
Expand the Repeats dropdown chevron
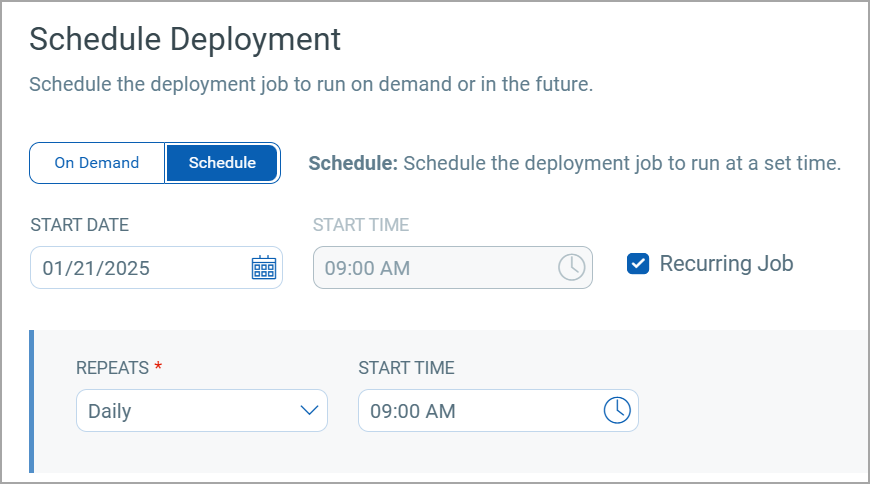pyautogui.click(x=309, y=410)
